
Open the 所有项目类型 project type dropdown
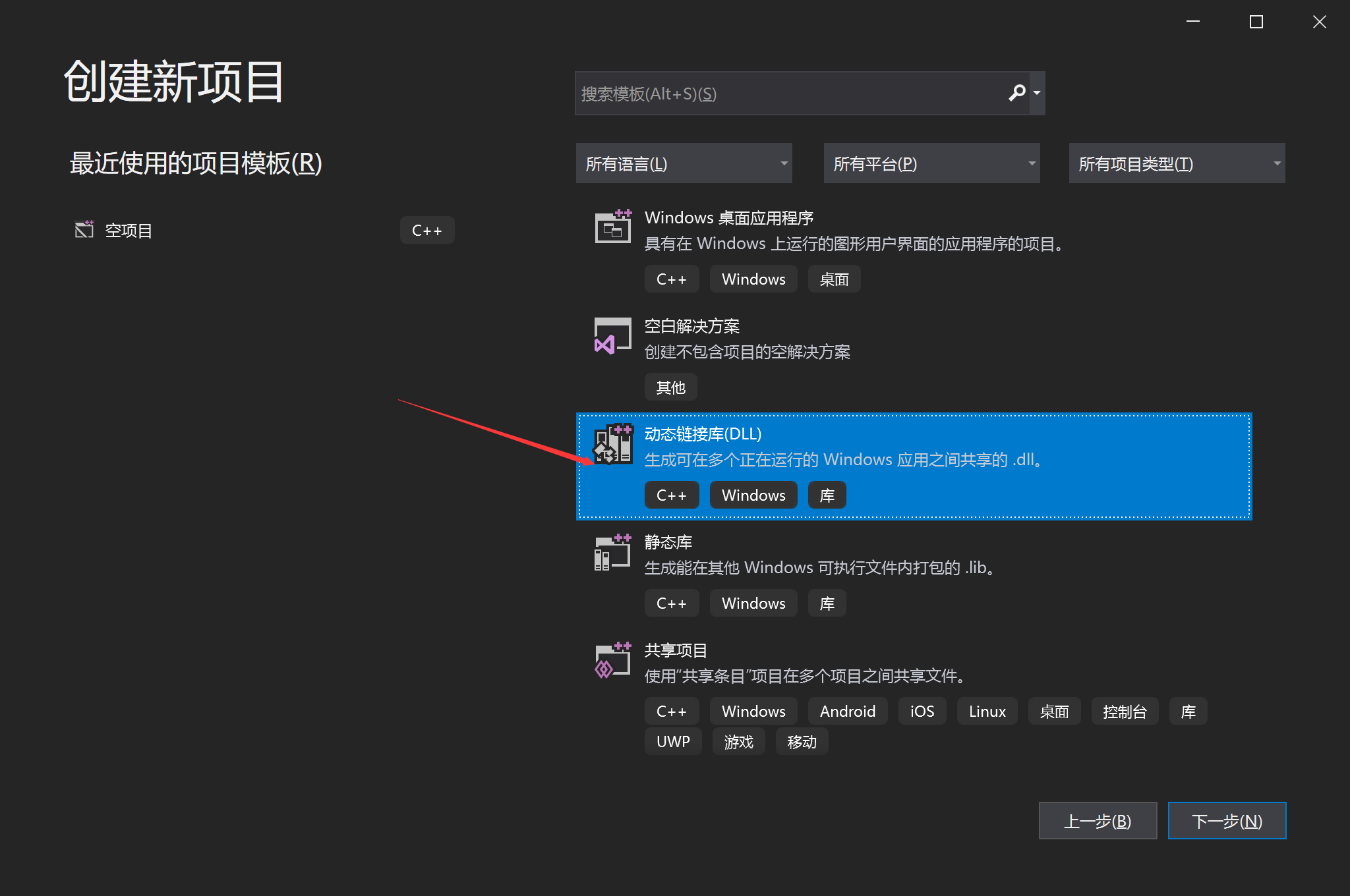coord(1177,163)
